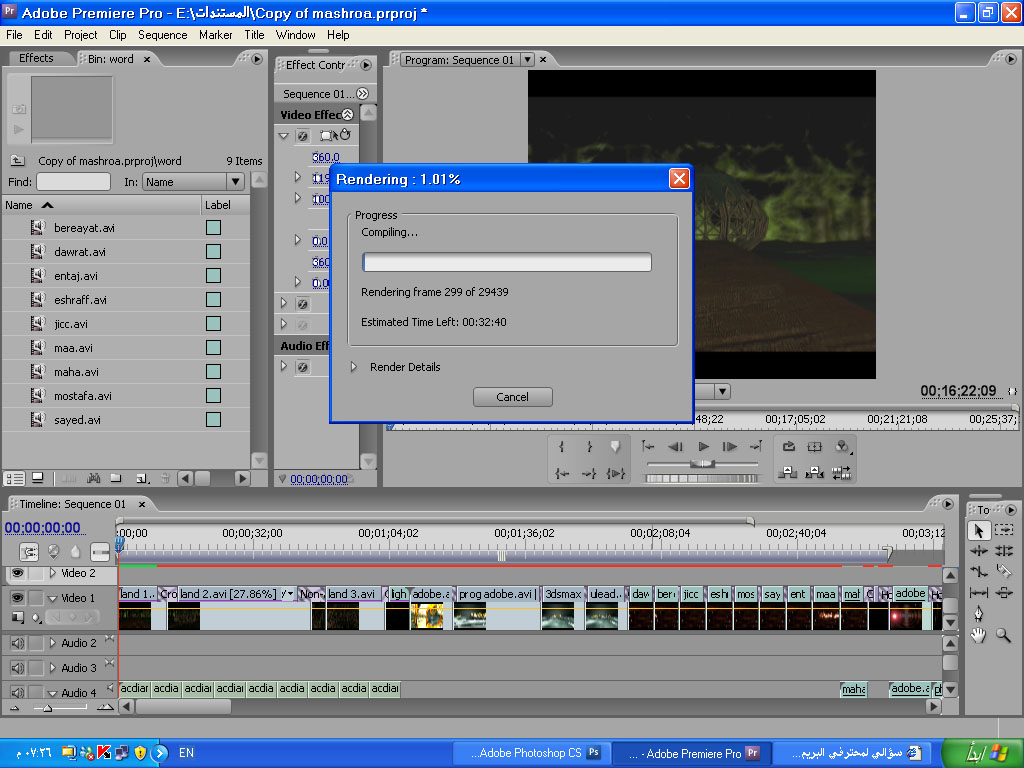The image size is (1024, 768).
Task: Select the Slip tool
Action: 978,593
